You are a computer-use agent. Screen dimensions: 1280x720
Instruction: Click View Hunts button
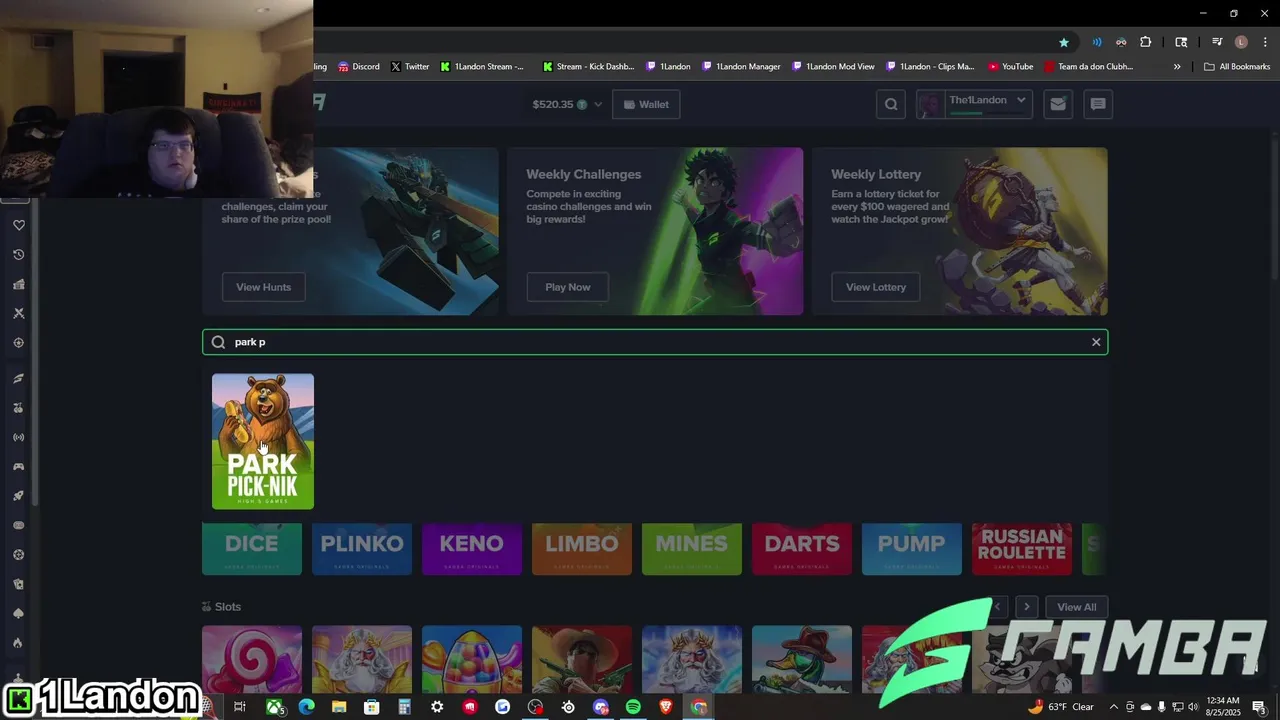click(x=263, y=287)
